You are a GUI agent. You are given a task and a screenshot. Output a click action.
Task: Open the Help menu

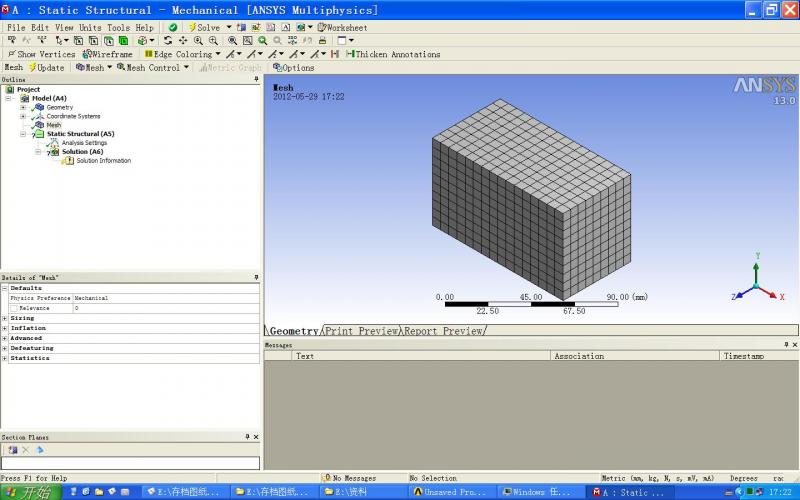point(144,28)
